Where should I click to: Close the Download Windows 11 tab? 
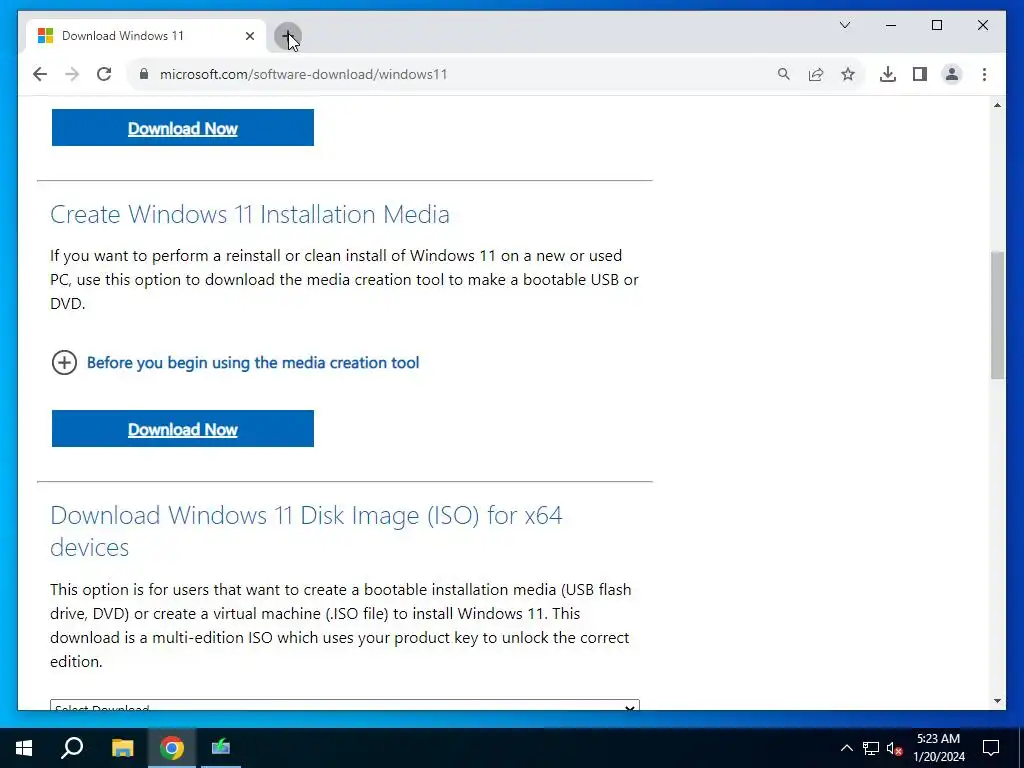[249, 36]
